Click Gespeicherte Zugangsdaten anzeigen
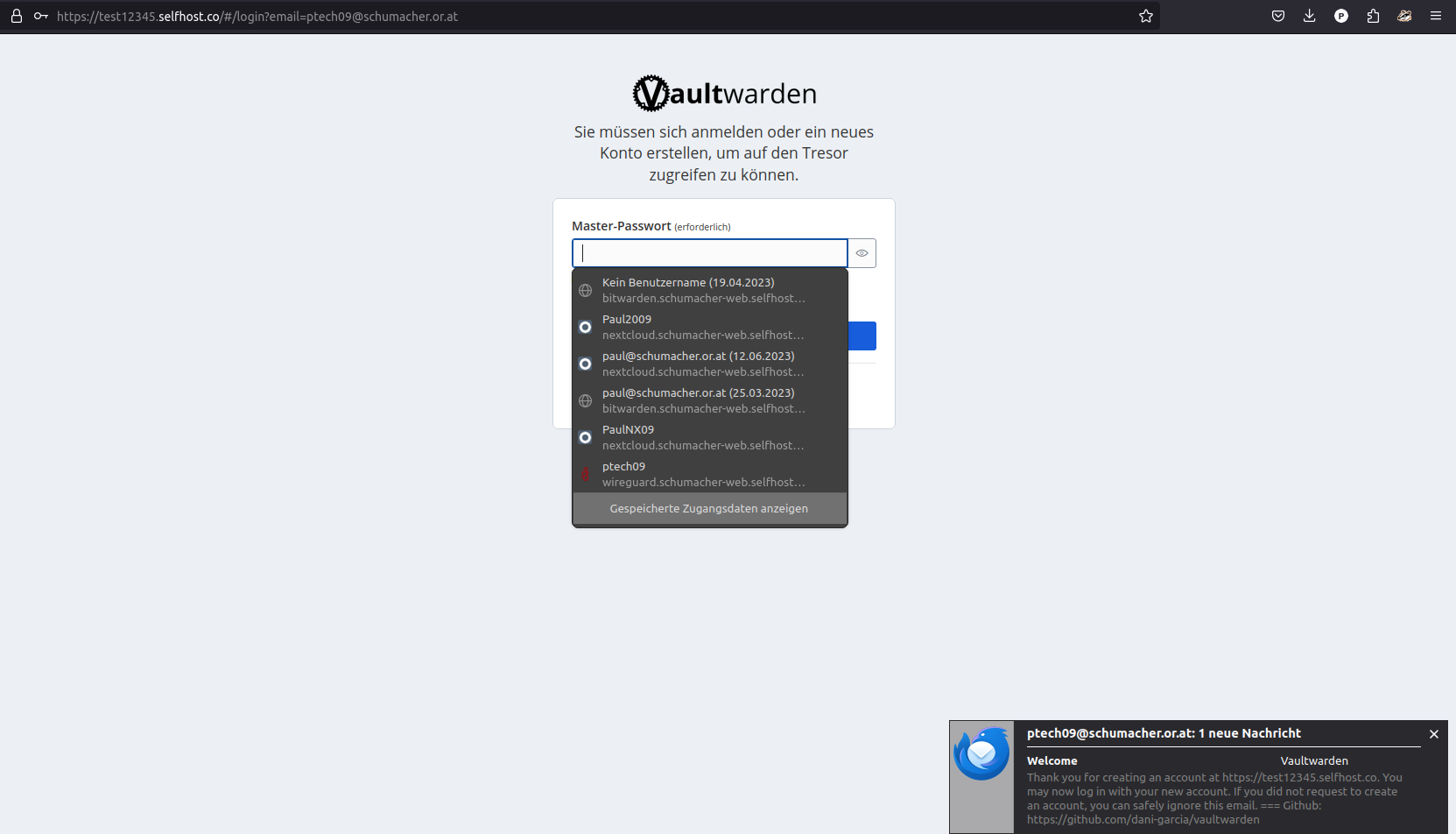 tap(709, 509)
